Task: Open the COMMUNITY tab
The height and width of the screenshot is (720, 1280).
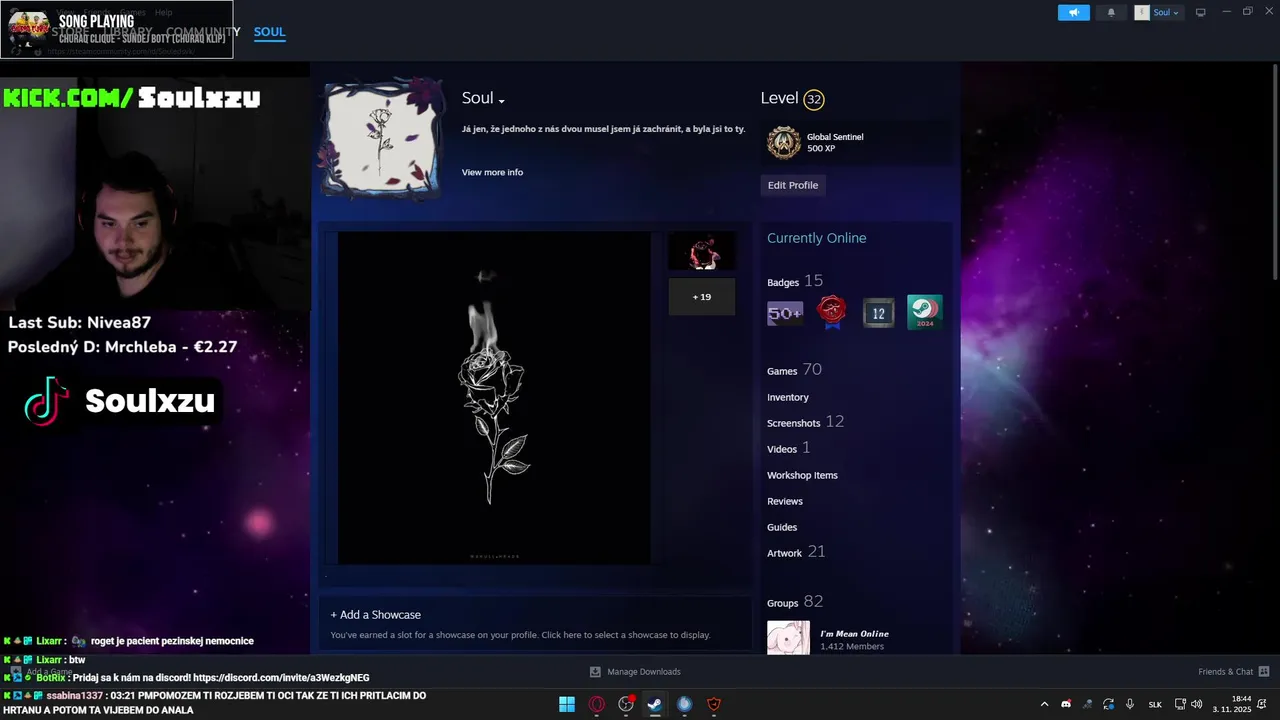Action: pos(203,32)
